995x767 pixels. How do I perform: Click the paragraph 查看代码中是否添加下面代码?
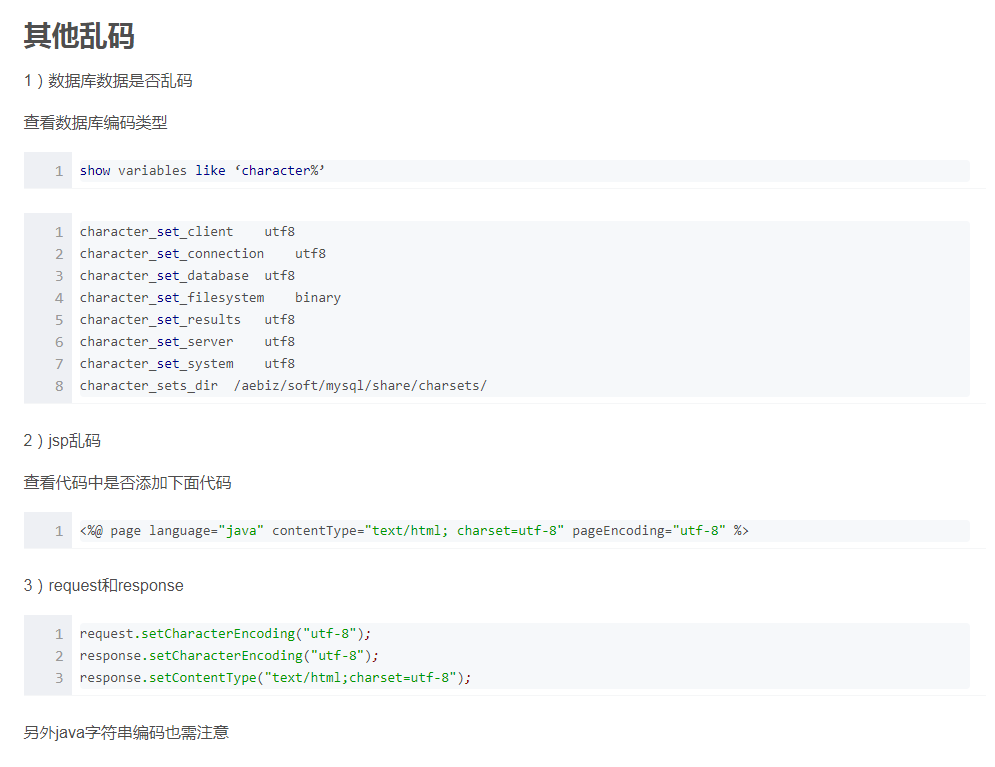coord(128,483)
